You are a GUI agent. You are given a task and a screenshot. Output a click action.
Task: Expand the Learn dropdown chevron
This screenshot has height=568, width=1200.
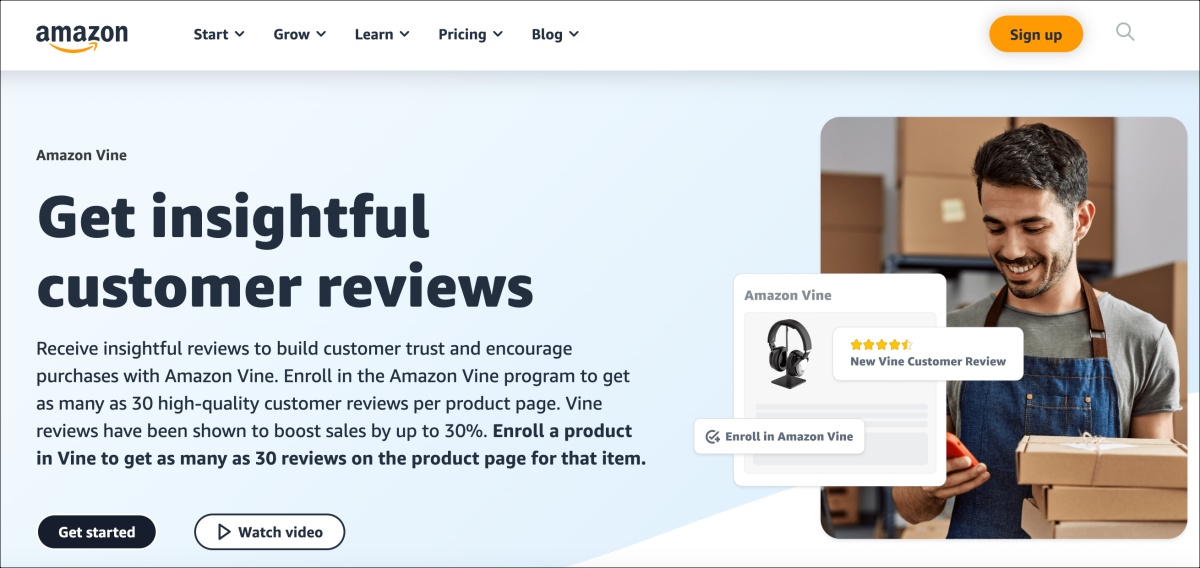[404, 34]
